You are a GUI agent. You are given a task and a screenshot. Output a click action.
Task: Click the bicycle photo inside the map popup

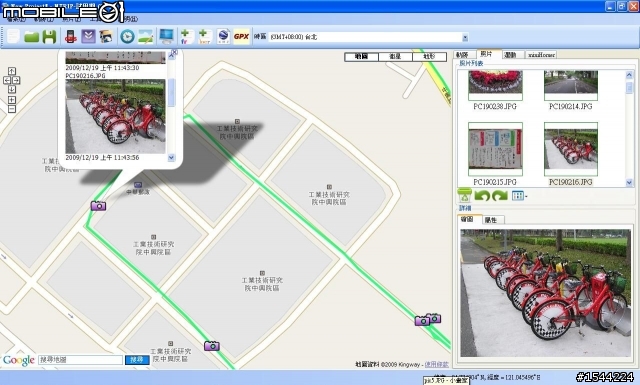click(116, 116)
